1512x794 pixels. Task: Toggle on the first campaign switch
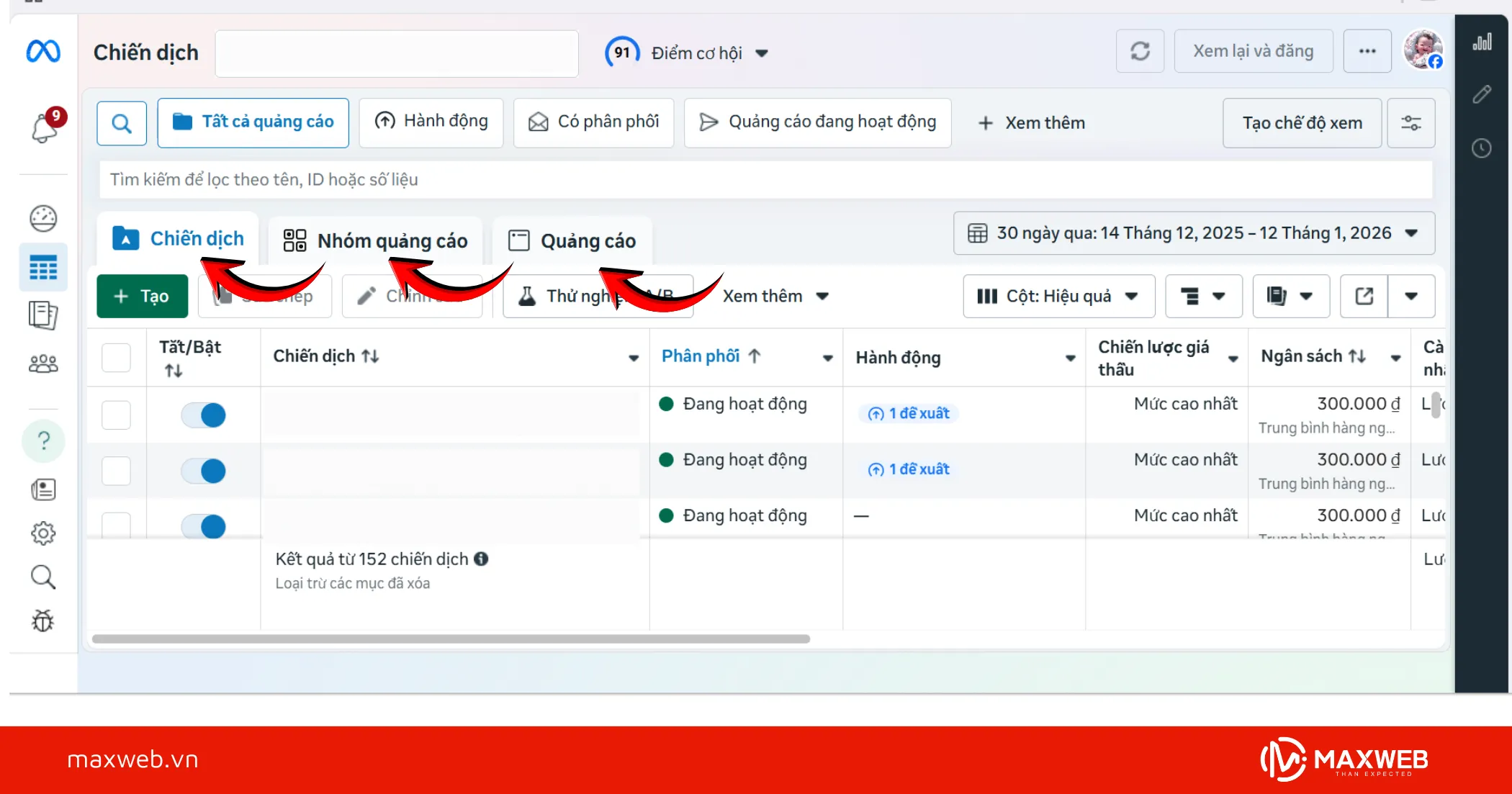pyautogui.click(x=204, y=415)
